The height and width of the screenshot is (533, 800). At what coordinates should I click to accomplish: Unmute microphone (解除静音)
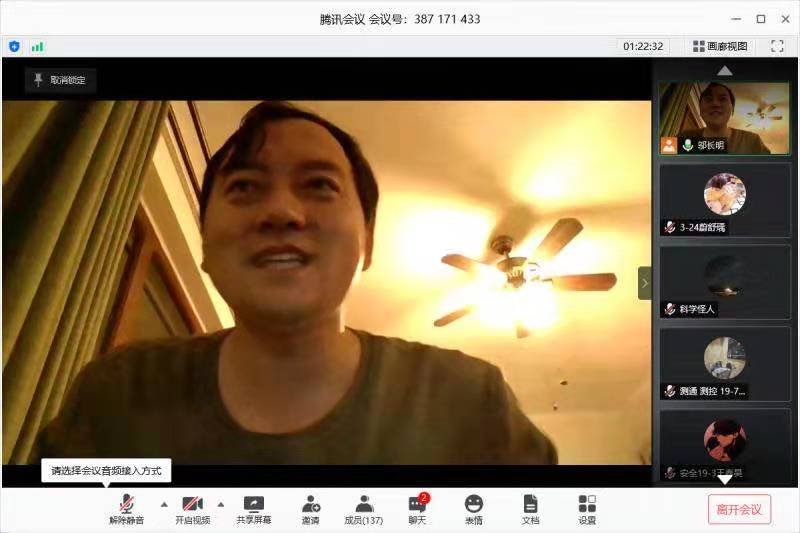[126, 509]
